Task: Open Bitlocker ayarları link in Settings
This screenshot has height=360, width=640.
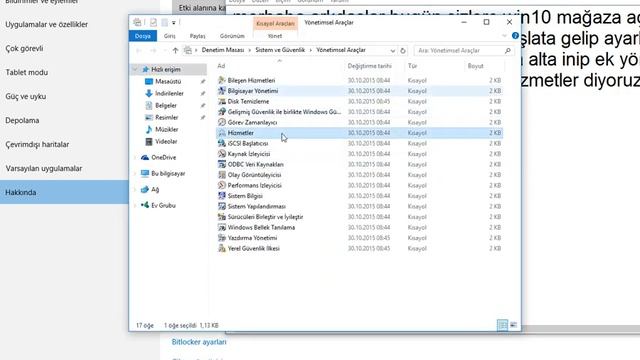Action: (x=199, y=342)
